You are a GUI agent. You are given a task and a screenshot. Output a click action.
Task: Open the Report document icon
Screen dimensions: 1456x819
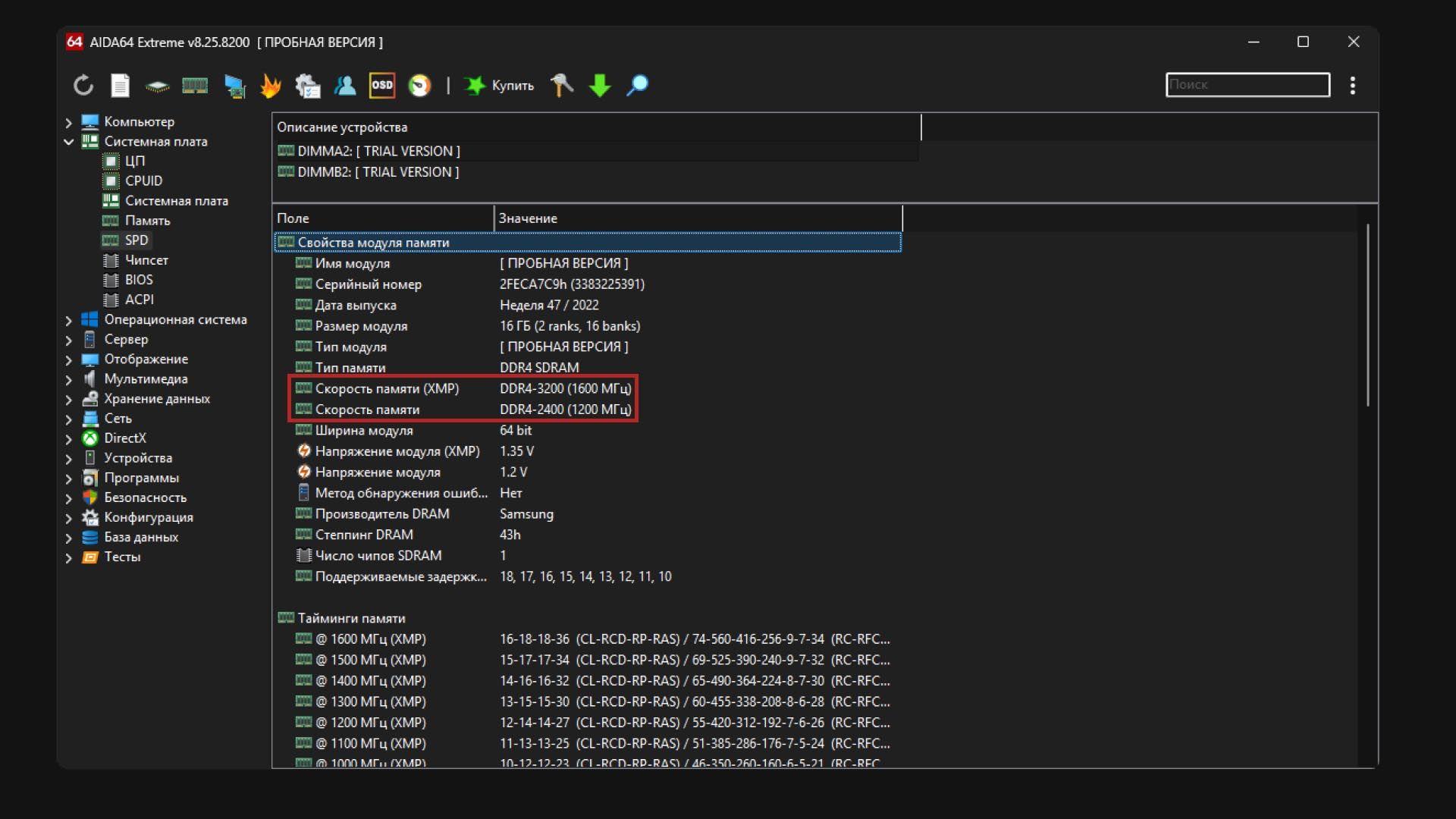[x=120, y=85]
